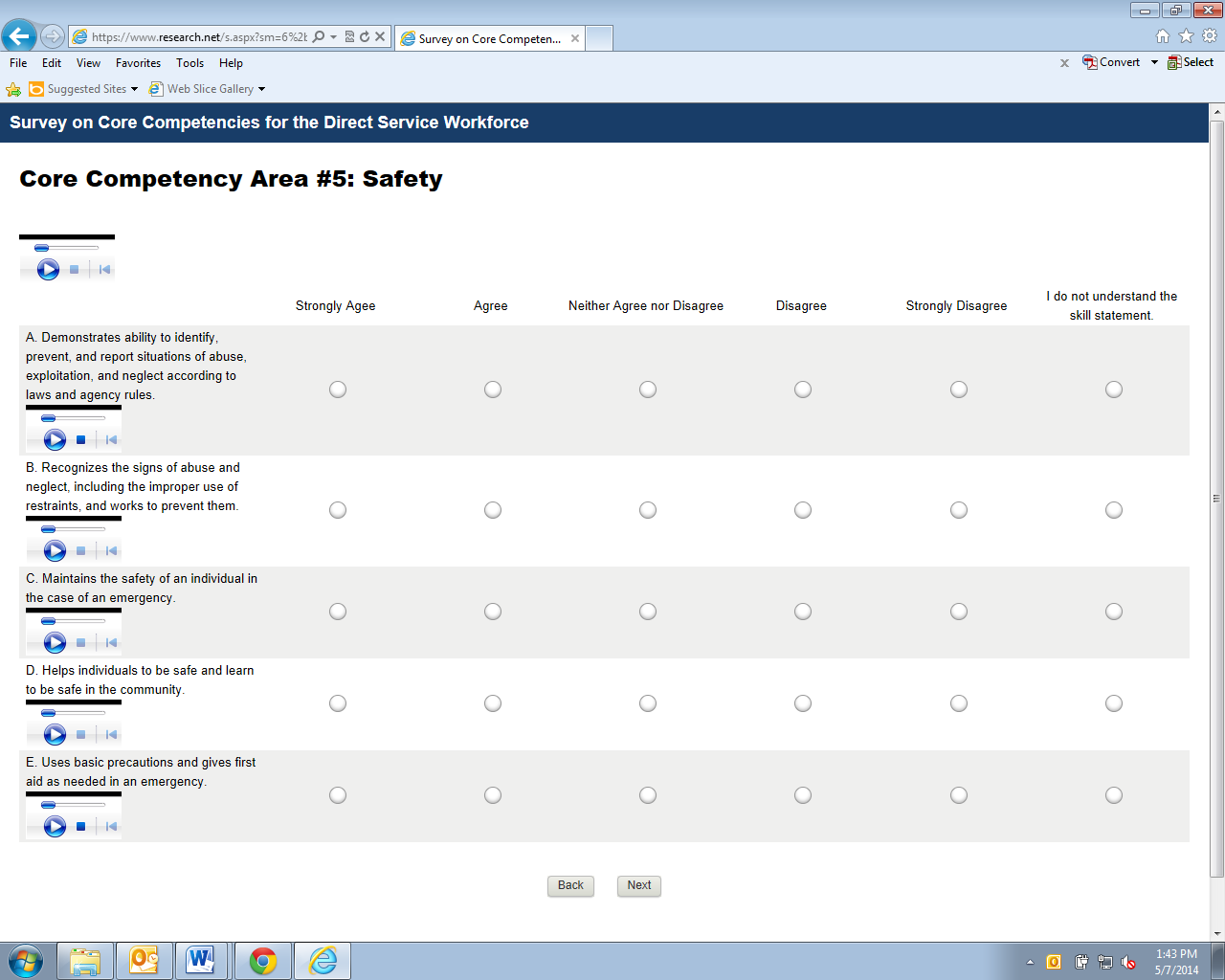The height and width of the screenshot is (980, 1225).
Task: Refresh the page using address bar icon
Action: click(365, 37)
